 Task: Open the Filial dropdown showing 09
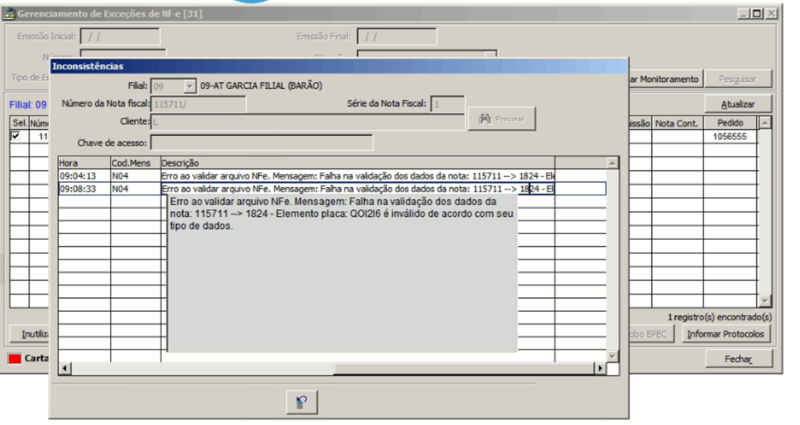pos(189,86)
